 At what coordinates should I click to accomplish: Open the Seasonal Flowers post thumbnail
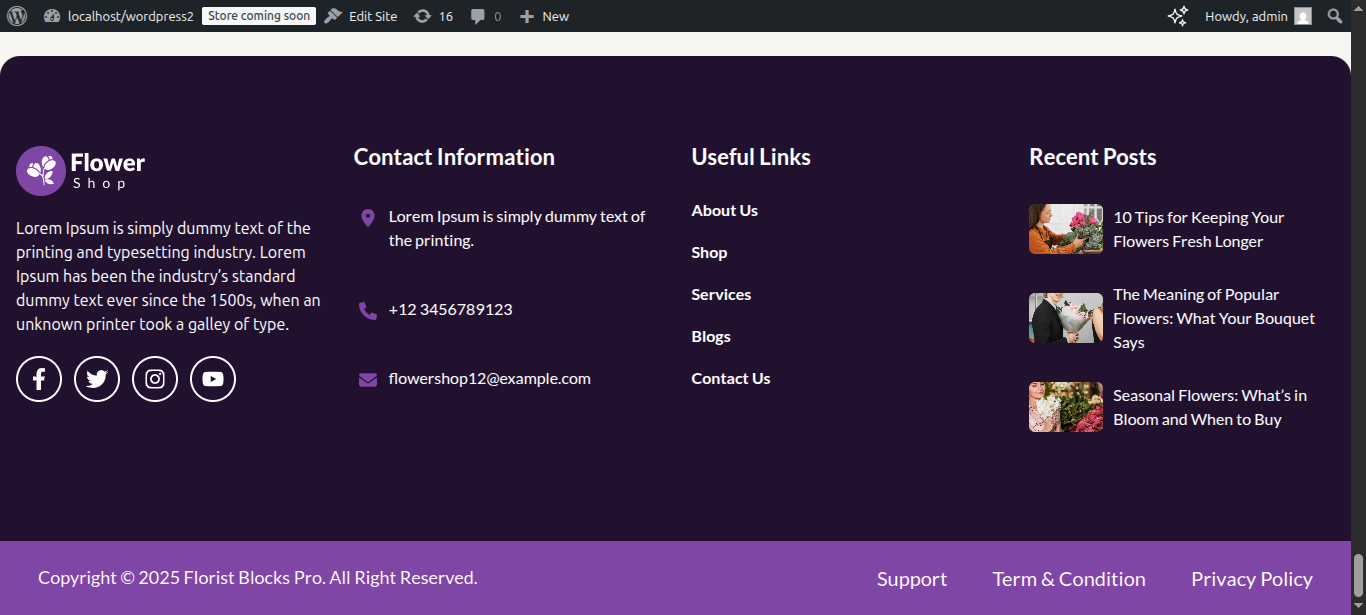[x=1065, y=407]
